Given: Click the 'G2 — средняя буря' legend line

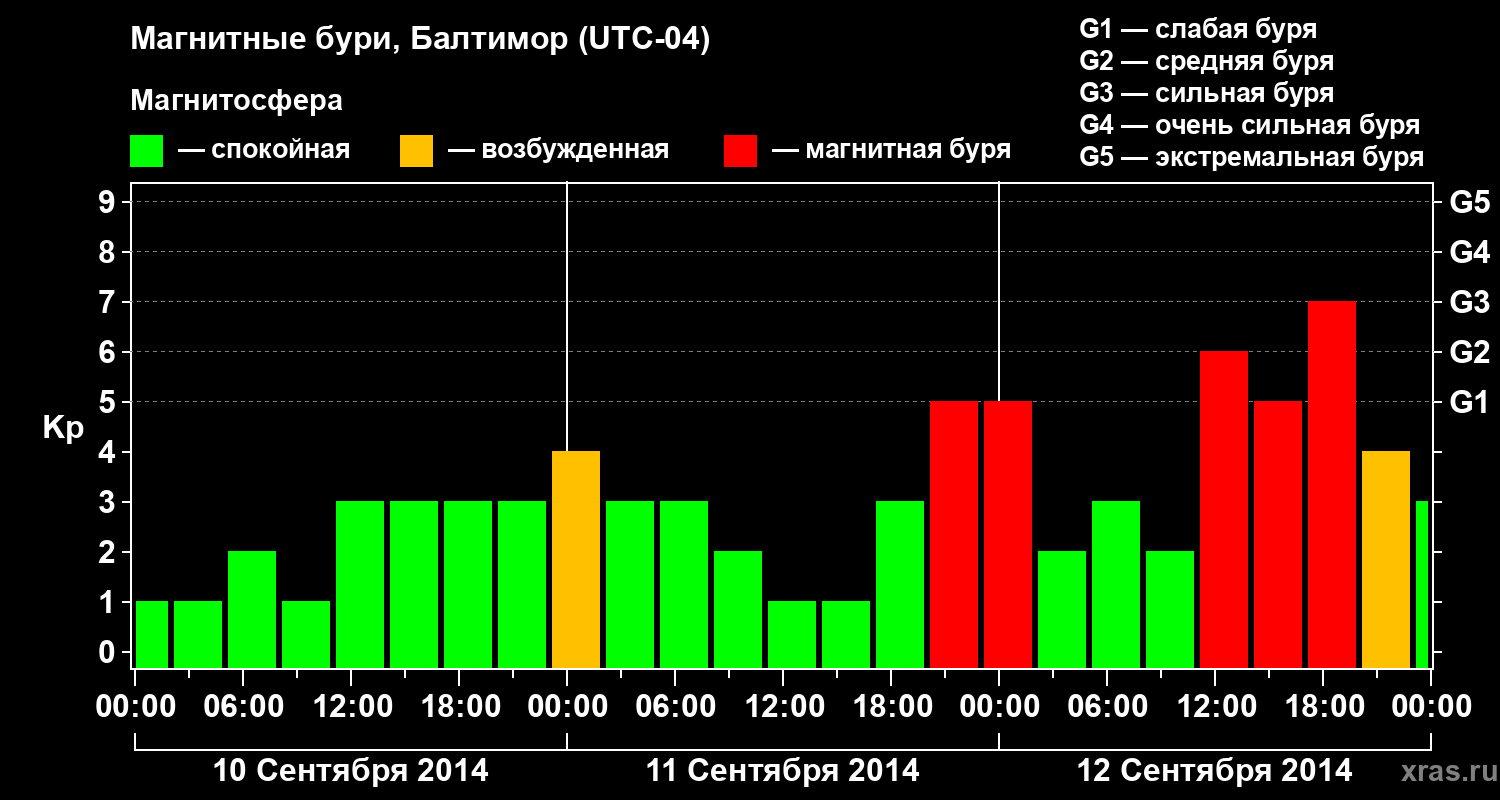Looking at the screenshot, I should (1206, 60).
